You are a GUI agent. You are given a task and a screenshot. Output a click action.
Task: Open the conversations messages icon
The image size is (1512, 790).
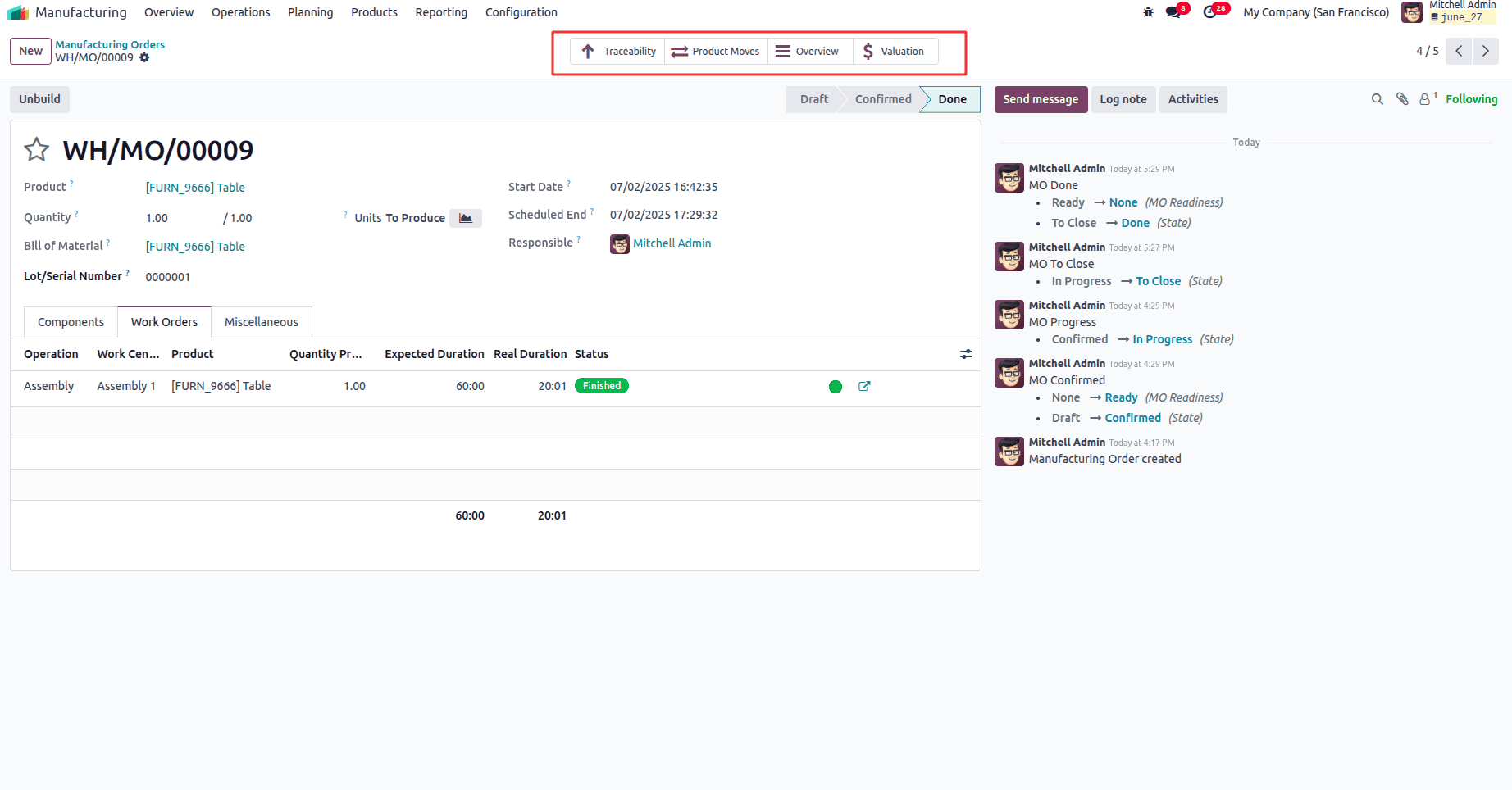click(x=1173, y=12)
